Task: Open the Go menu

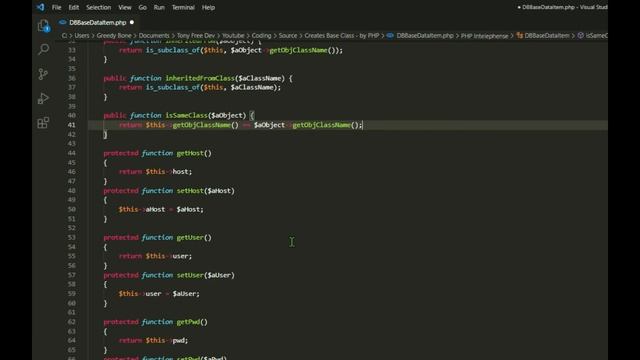Action: click(142, 7)
